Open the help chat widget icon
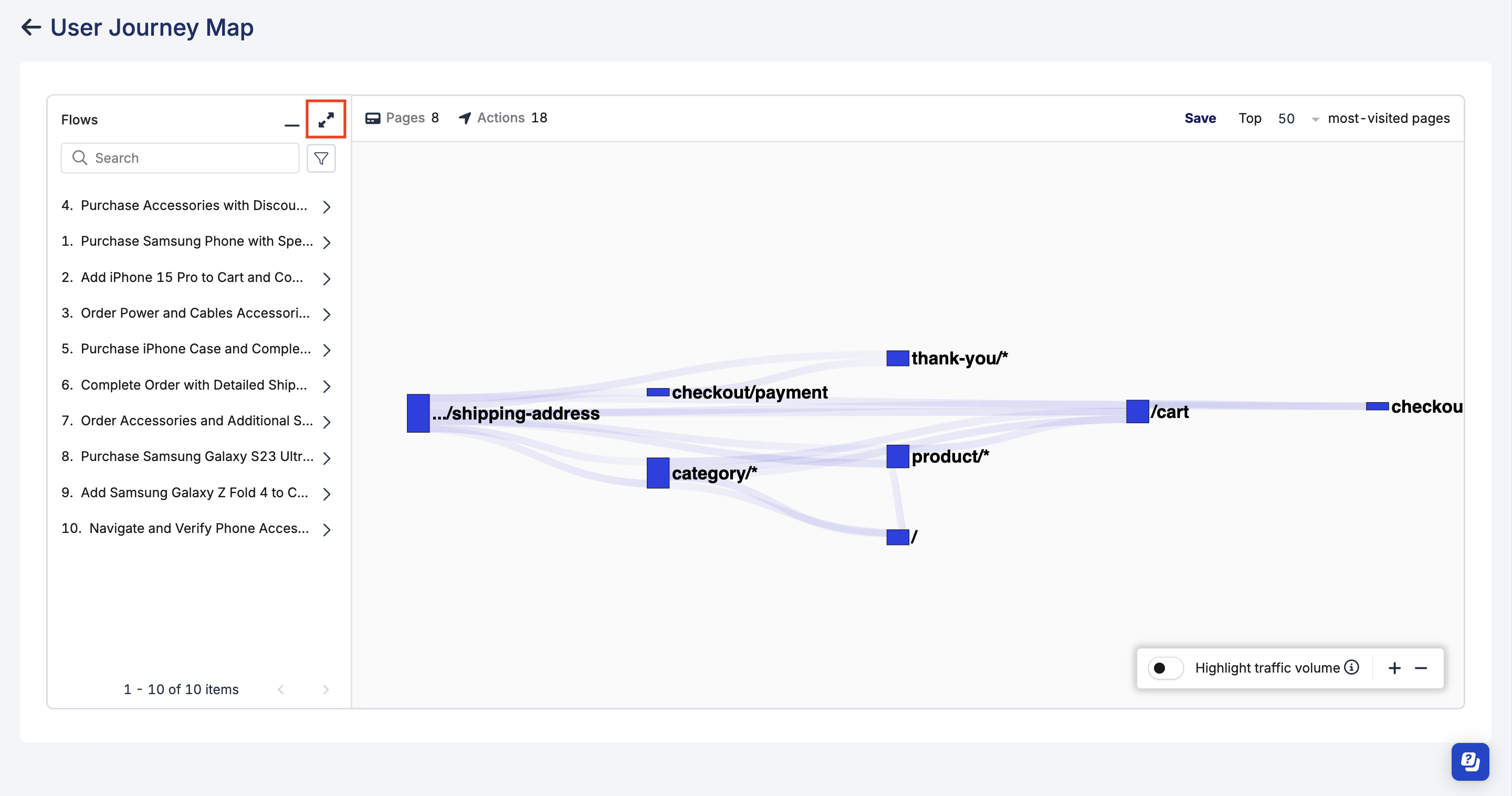1512x796 pixels. (x=1470, y=761)
